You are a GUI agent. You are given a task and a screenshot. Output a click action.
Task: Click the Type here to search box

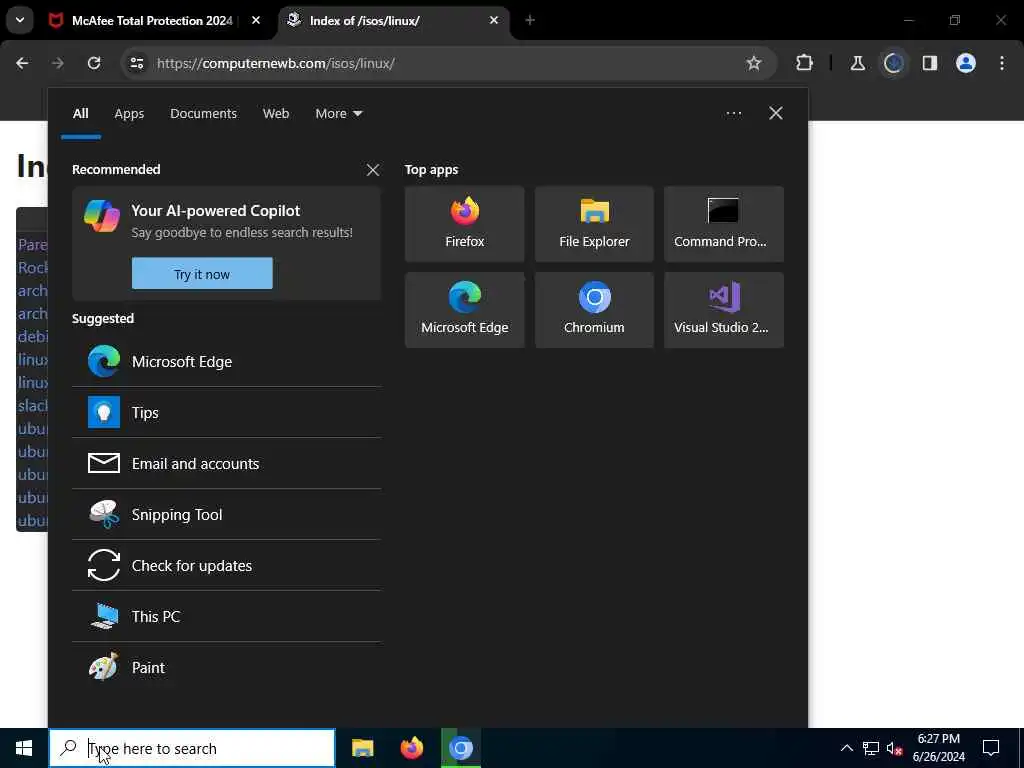(x=192, y=748)
